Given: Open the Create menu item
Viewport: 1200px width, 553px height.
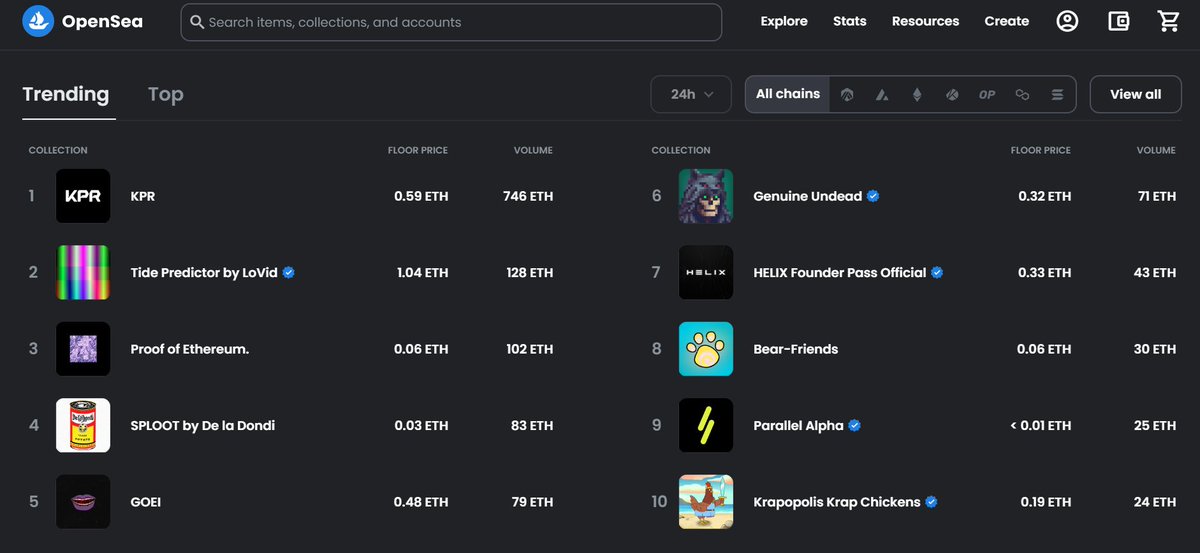Looking at the screenshot, I should [x=1007, y=21].
